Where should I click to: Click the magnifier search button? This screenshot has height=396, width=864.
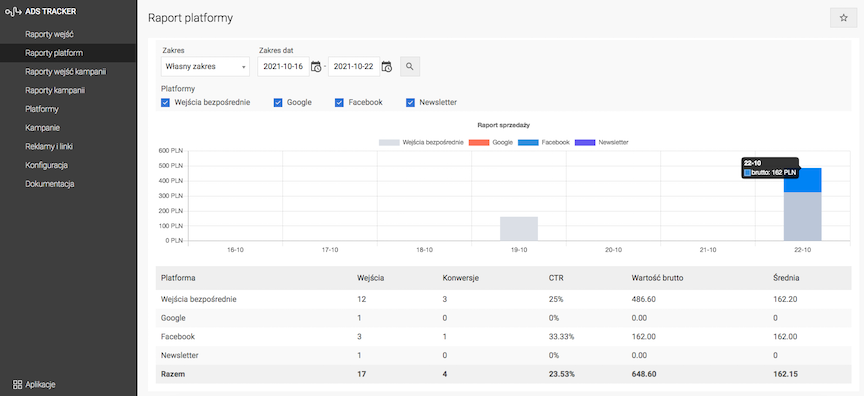click(x=410, y=67)
